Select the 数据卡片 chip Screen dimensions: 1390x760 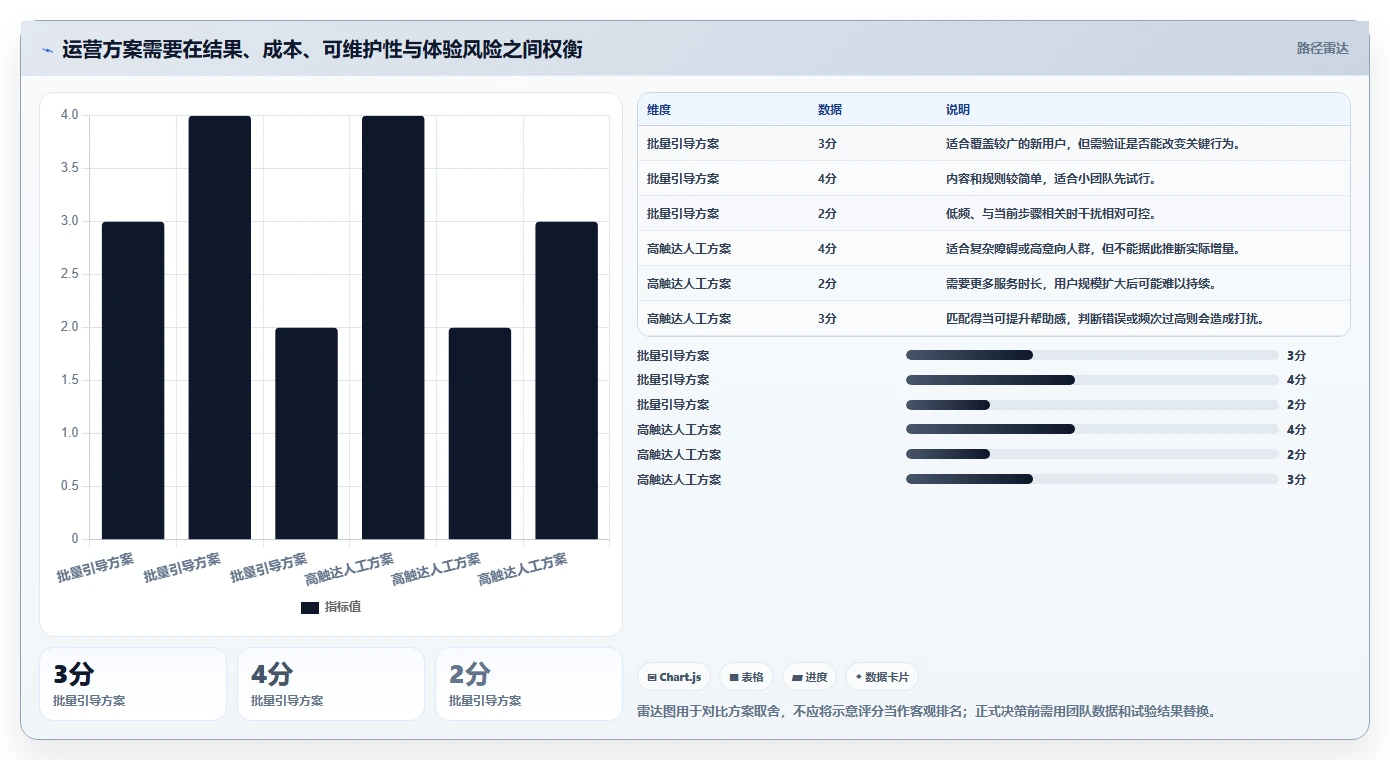pyautogui.click(x=881, y=677)
